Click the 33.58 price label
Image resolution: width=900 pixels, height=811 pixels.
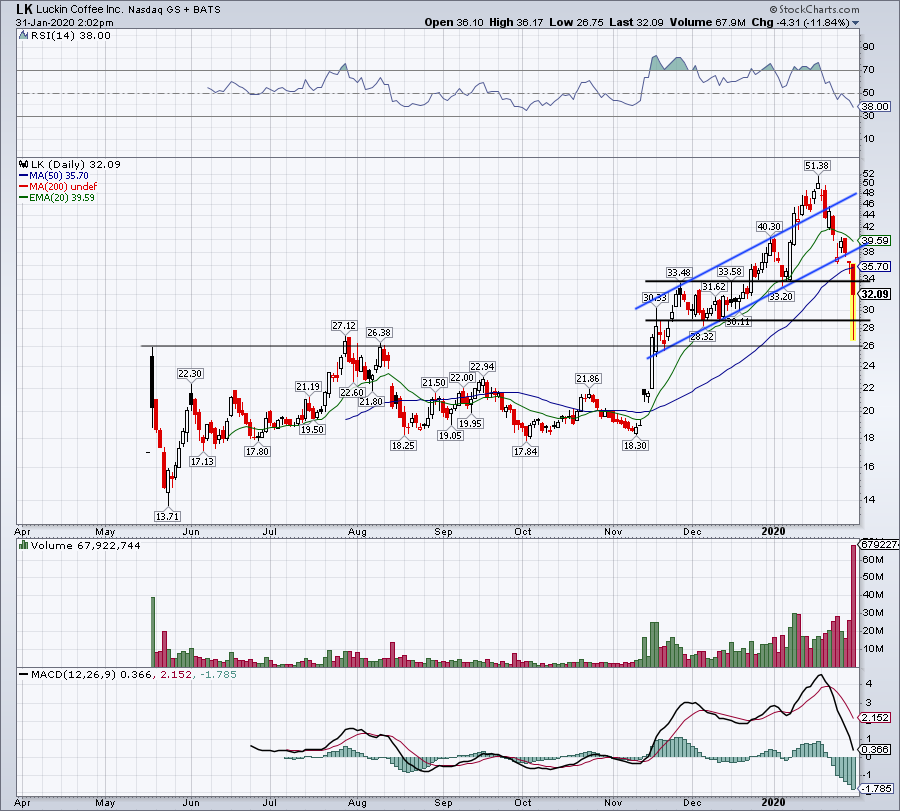click(730, 271)
